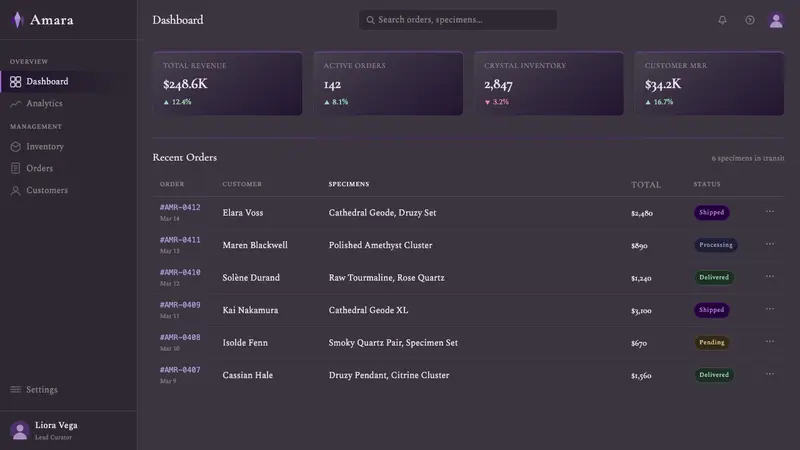Open more options for order #AMR-0409
The height and width of the screenshot is (450, 800).
click(x=769, y=309)
